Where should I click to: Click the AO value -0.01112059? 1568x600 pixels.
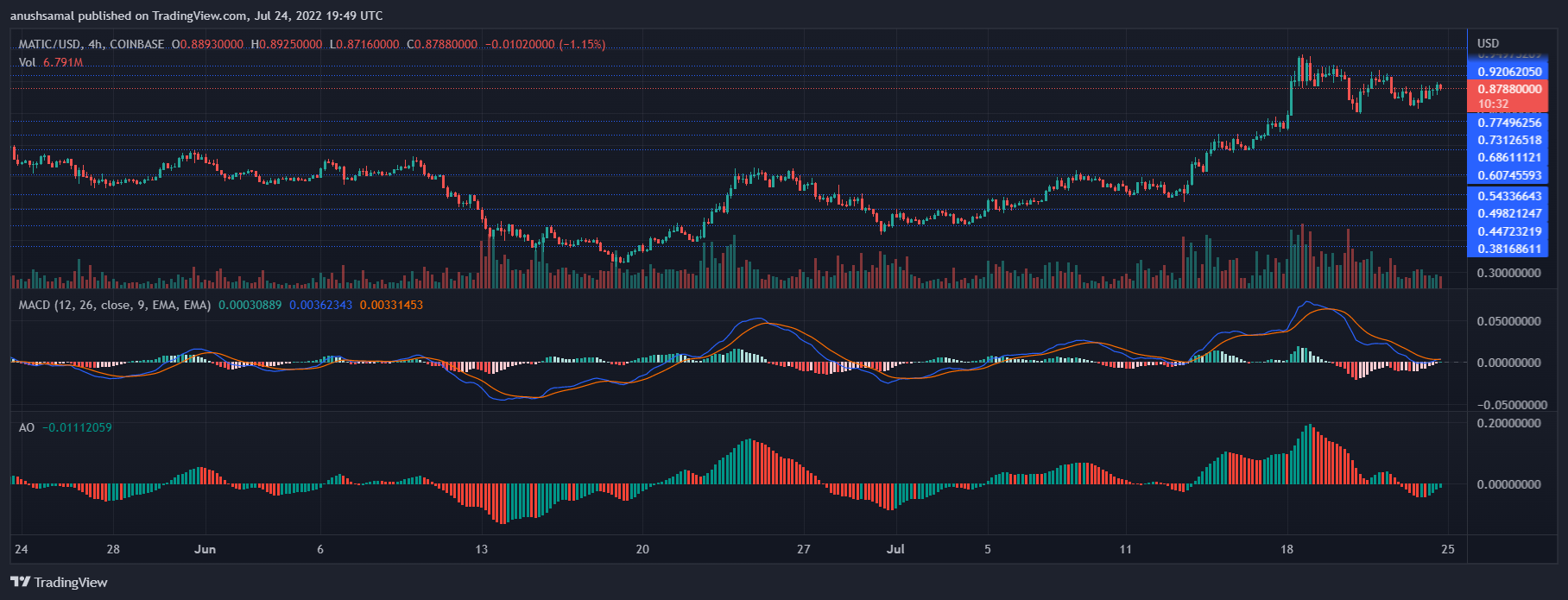tap(78, 427)
